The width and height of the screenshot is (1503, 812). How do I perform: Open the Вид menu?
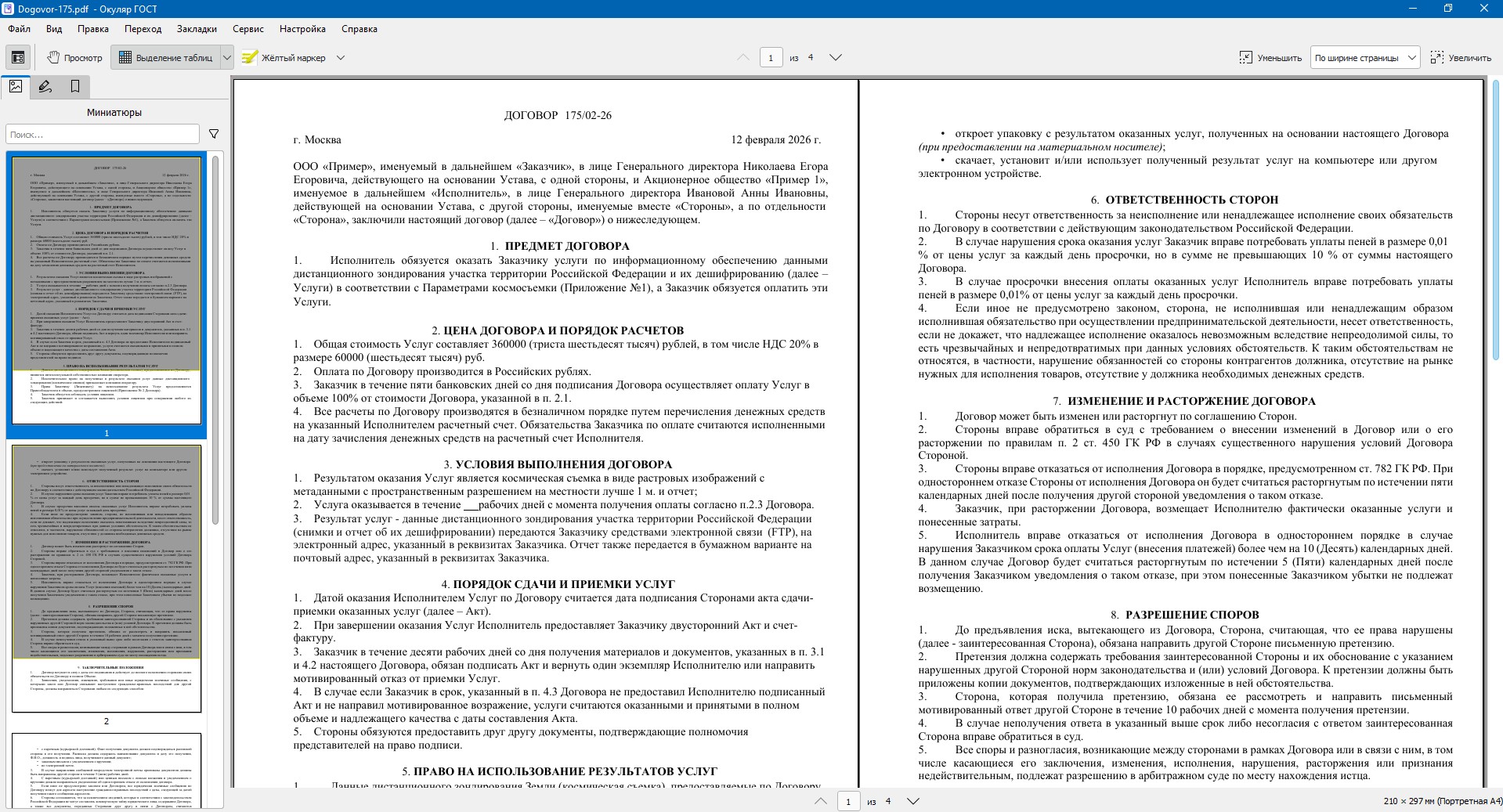click(x=54, y=29)
